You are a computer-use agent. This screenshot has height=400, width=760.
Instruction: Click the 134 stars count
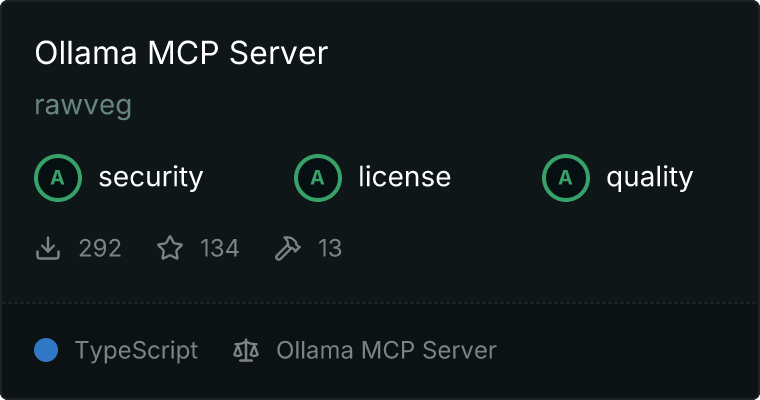pyautogui.click(x=220, y=248)
